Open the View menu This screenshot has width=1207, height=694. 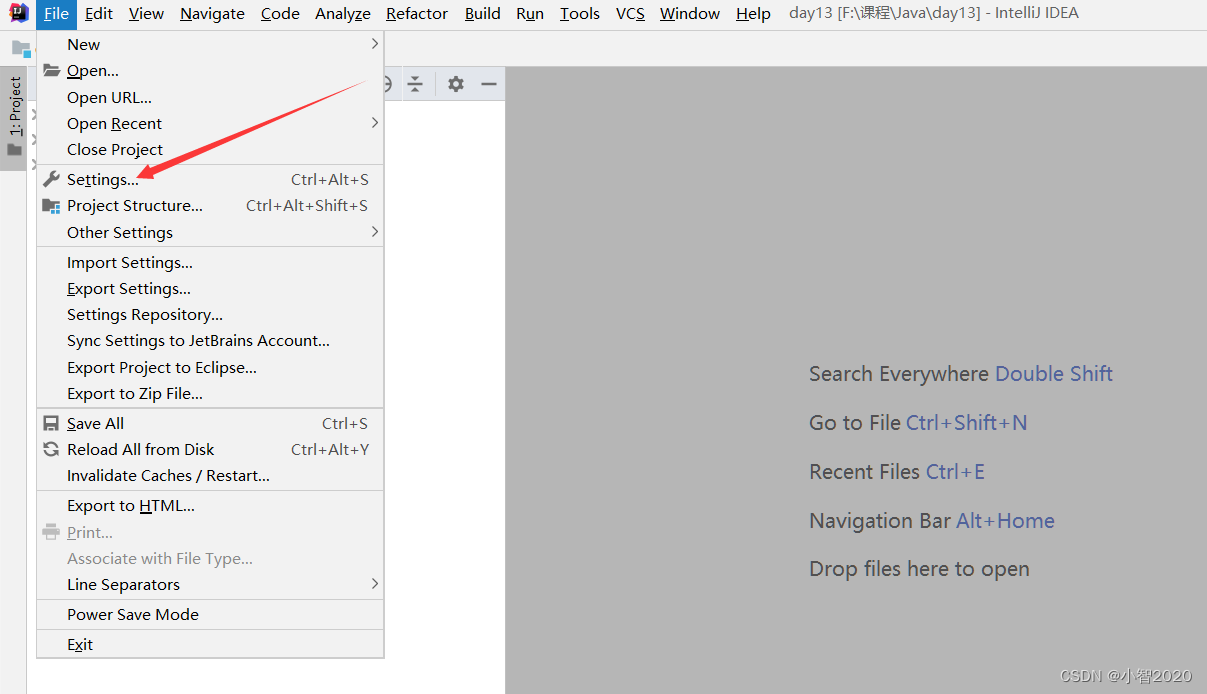[x=146, y=14]
